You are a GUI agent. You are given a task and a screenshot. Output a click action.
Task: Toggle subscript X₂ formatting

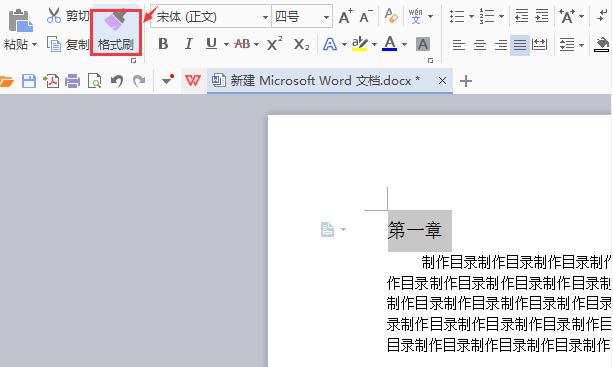coord(301,44)
